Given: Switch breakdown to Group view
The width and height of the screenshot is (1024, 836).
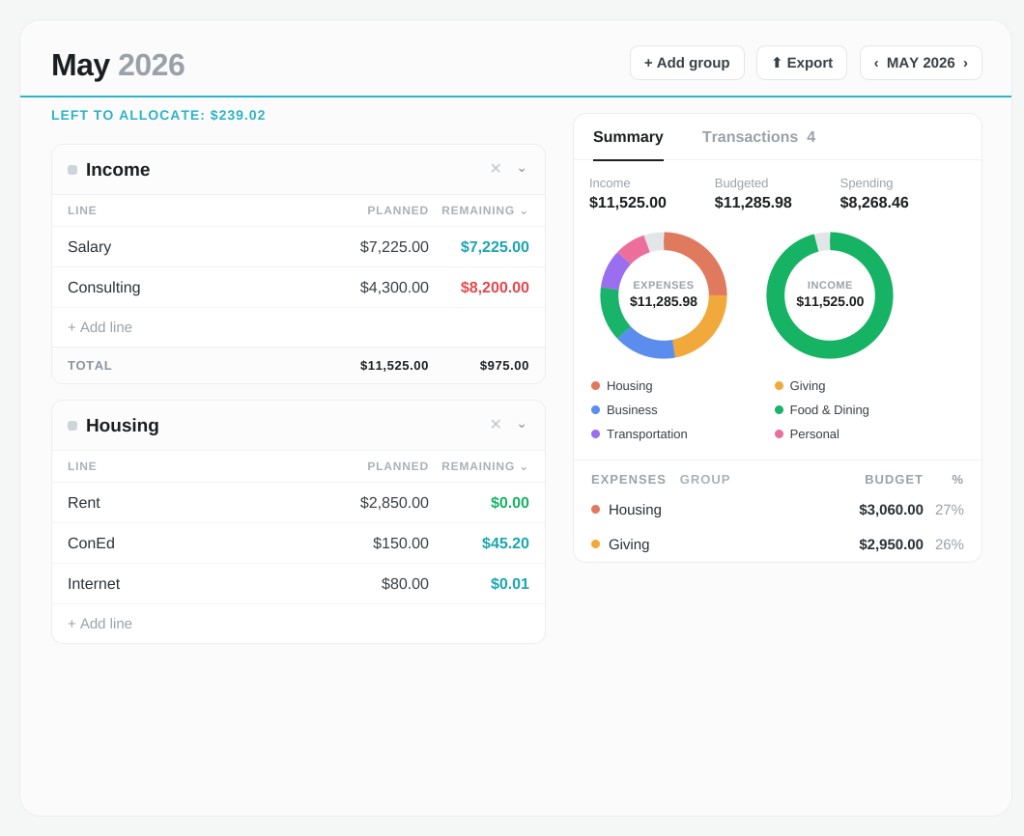Looking at the screenshot, I should click(705, 479).
